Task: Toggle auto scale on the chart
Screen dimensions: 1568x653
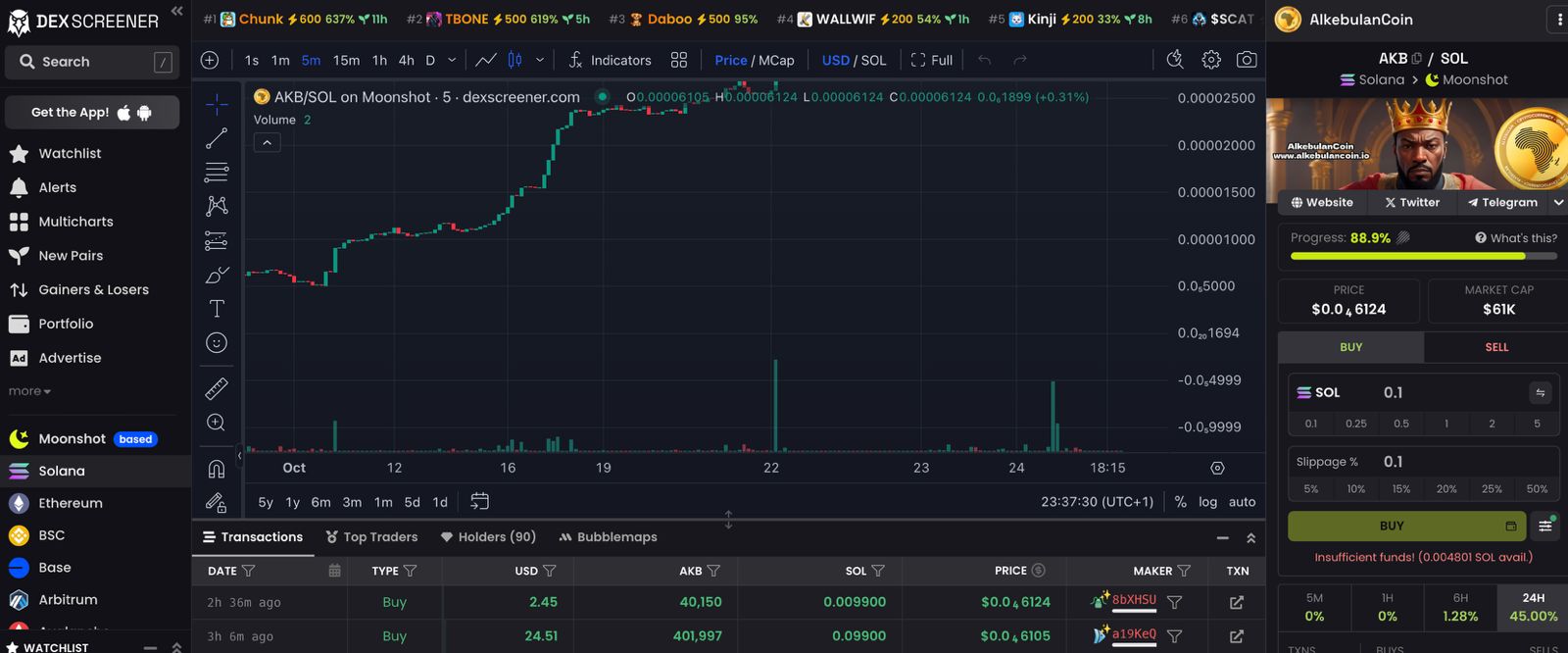Action: [x=1242, y=502]
